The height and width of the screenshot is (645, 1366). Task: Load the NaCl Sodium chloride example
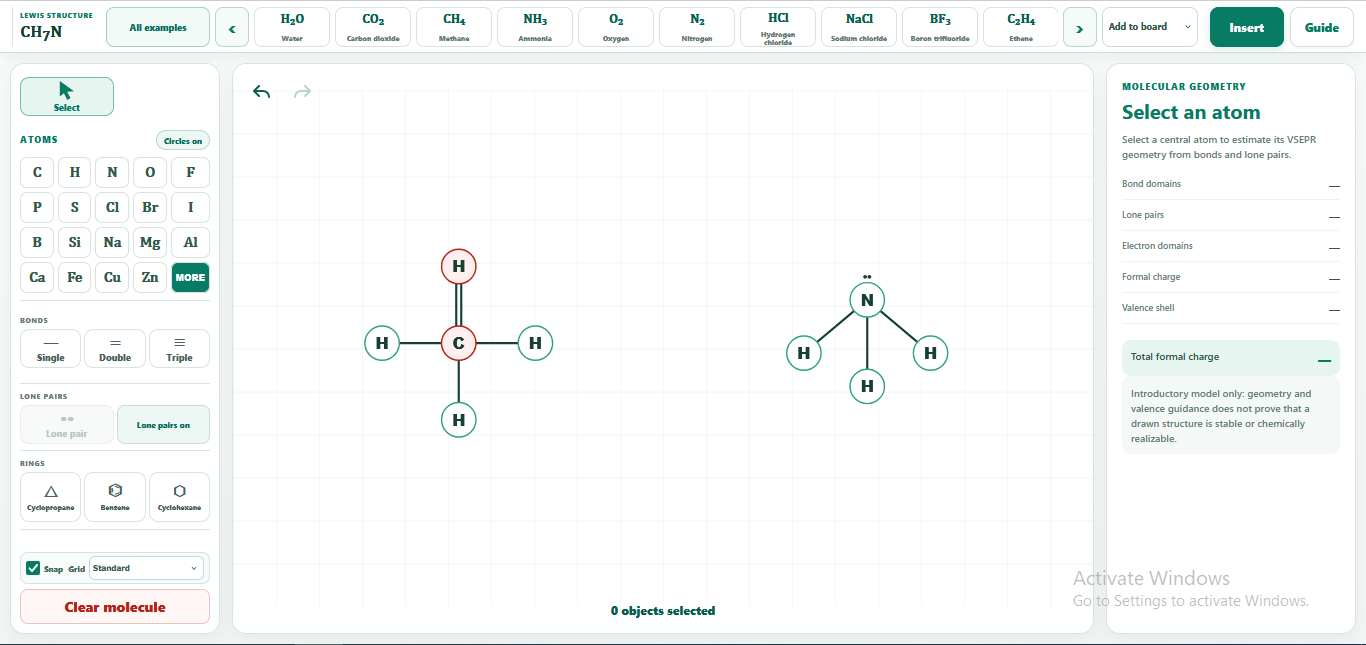(859, 27)
